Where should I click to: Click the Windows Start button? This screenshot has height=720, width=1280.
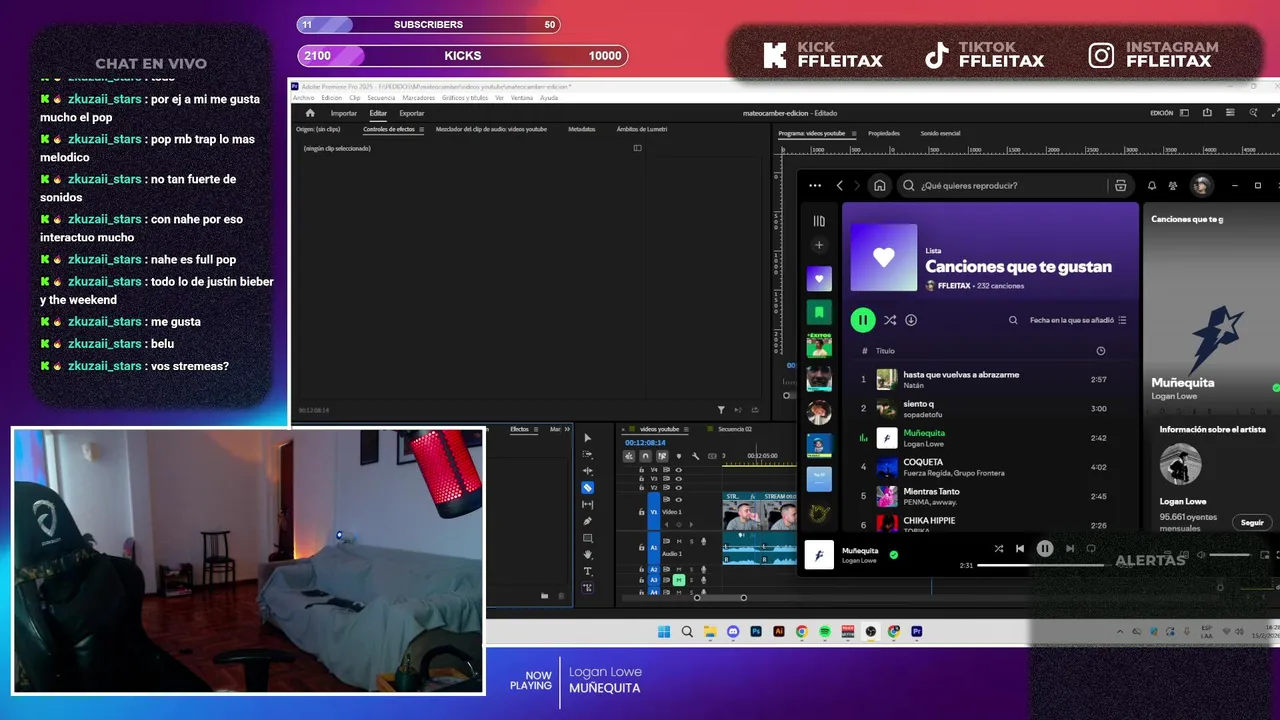(664, 632)
